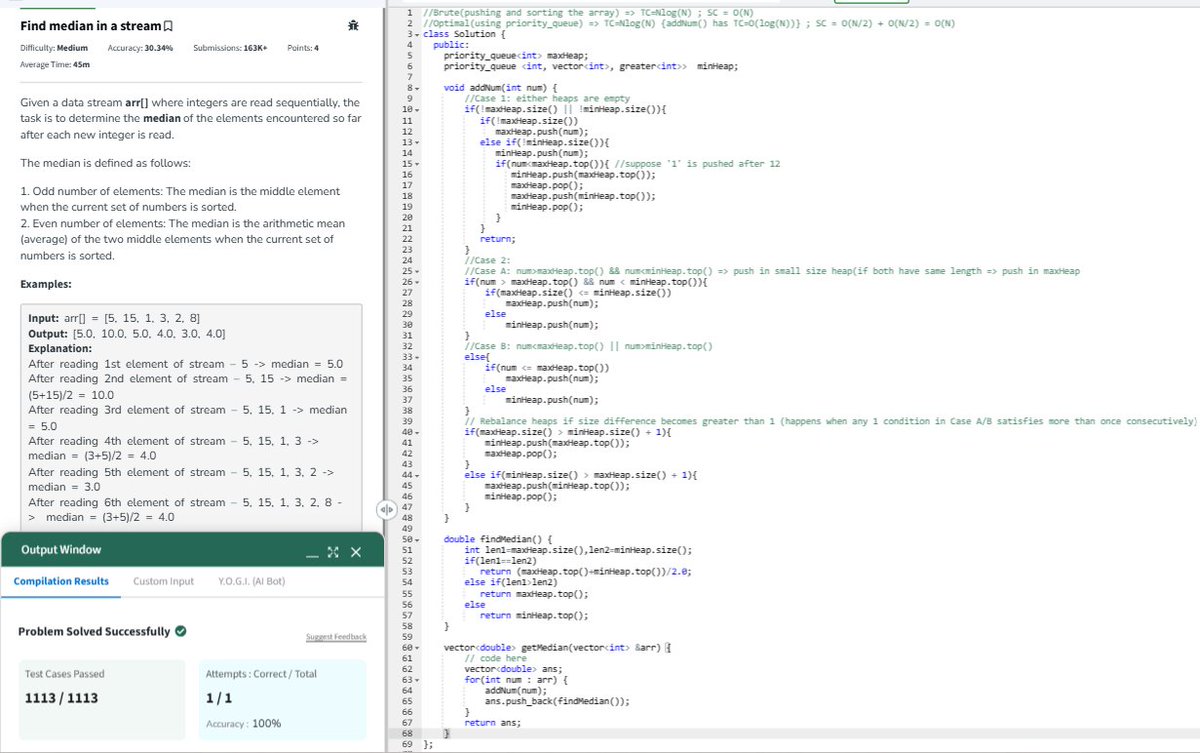Collapse the fold arrow at line 15
Screen dimensions: 1200x753
click(417, 163)
